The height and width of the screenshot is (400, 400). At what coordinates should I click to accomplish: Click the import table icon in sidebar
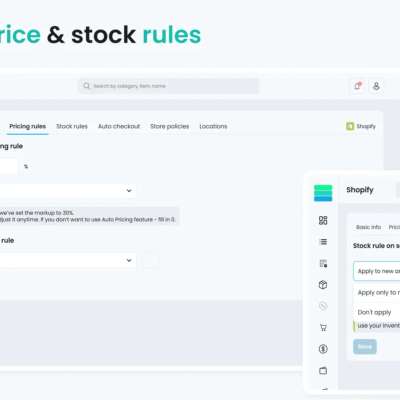[323, 263]
